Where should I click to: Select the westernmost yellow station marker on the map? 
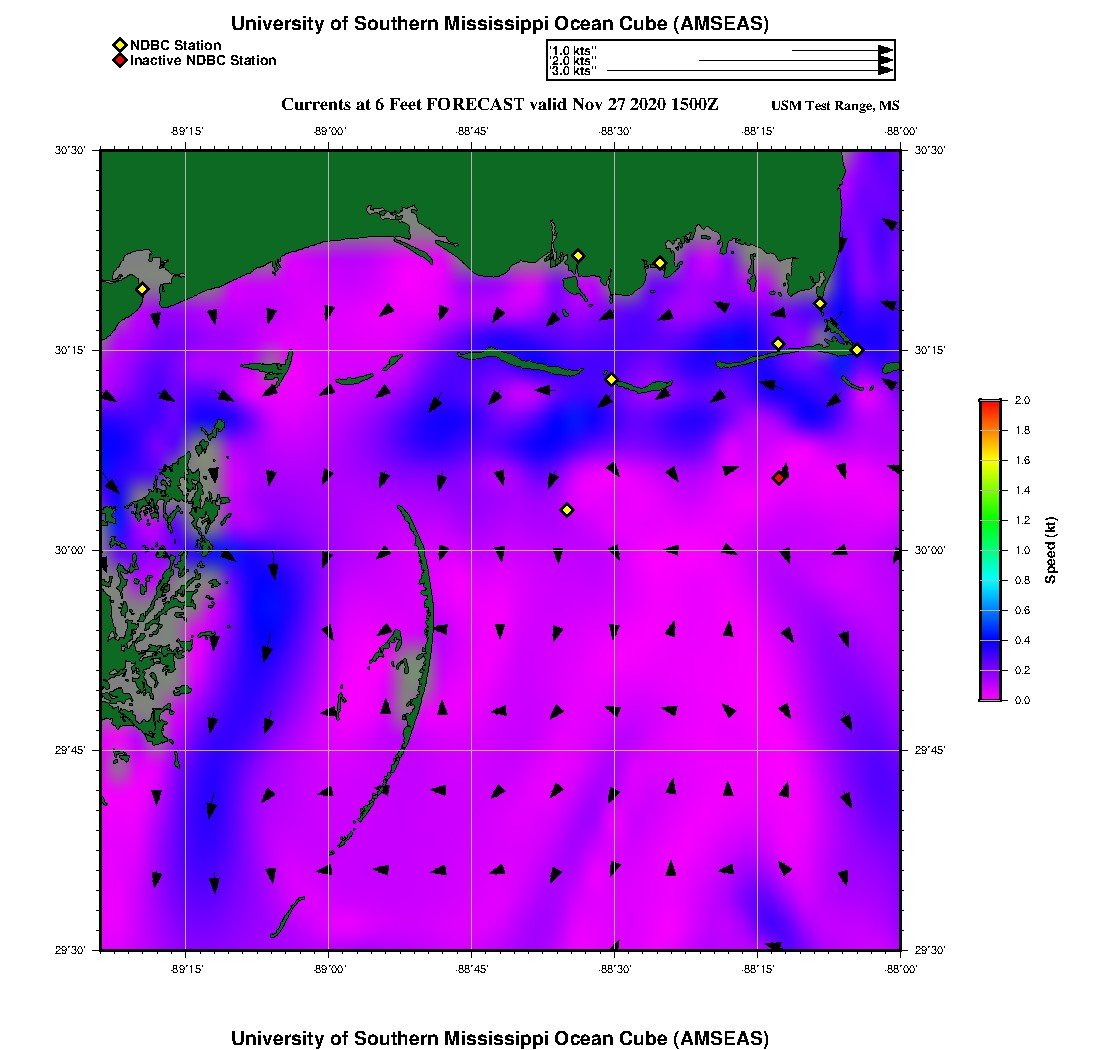coord(142,289)
